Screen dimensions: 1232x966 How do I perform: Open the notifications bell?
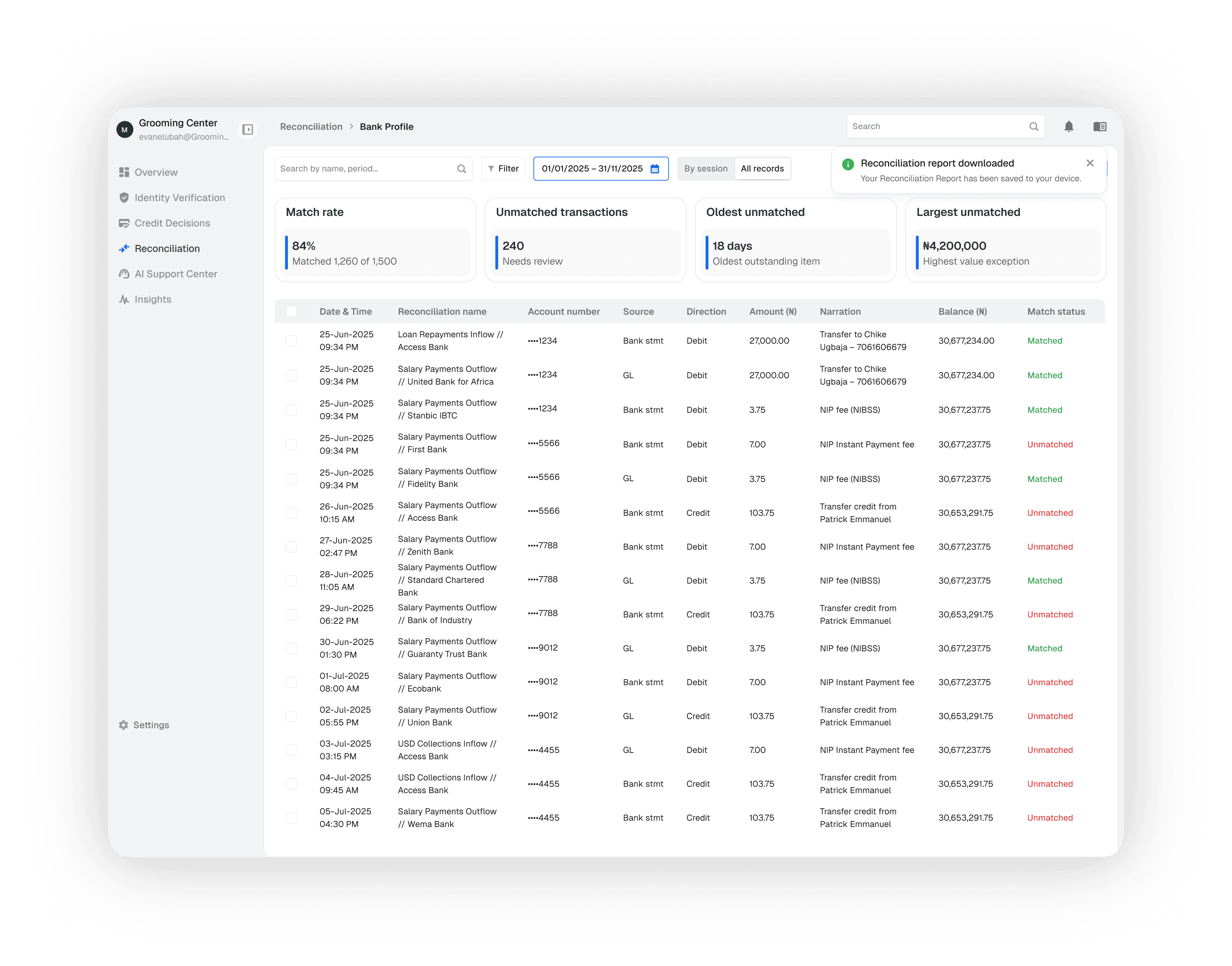click(x=1069, y=127)
